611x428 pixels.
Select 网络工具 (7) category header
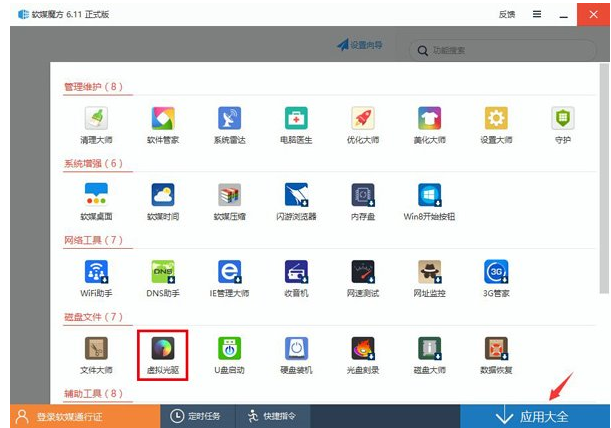point(93,240)
